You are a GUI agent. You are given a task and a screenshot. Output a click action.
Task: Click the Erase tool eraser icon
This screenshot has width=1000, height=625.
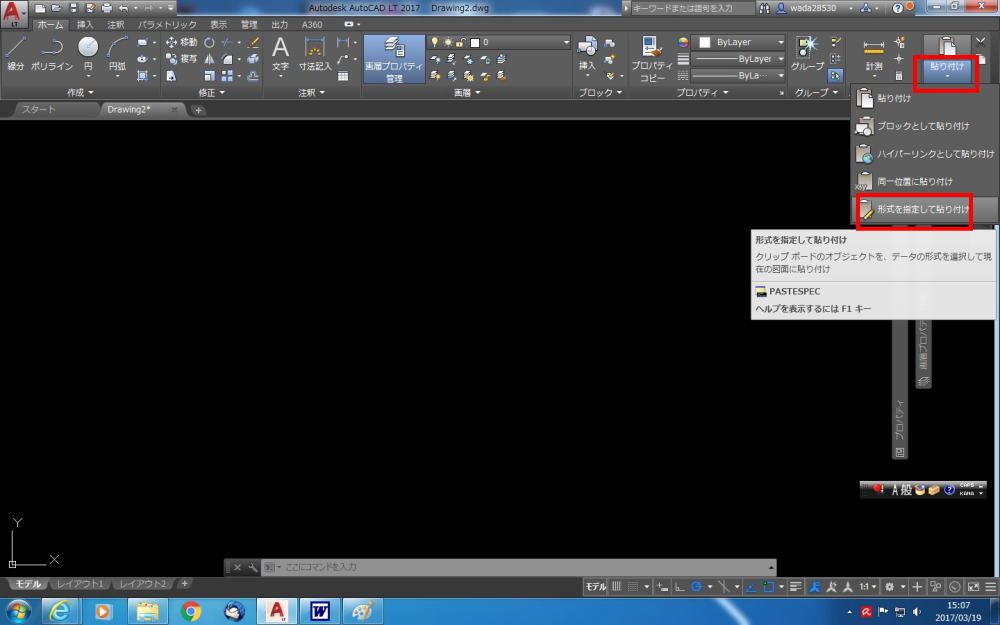click(253, 43)
